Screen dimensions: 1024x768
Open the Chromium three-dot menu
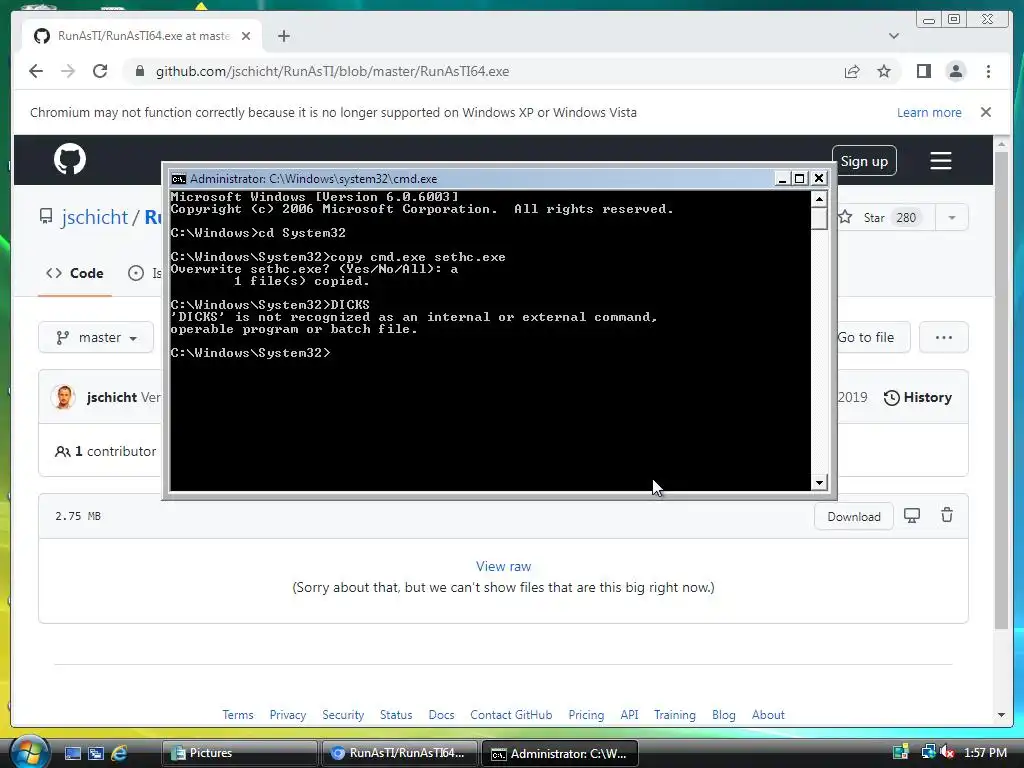pyautogui.click(x=988, y=71)
